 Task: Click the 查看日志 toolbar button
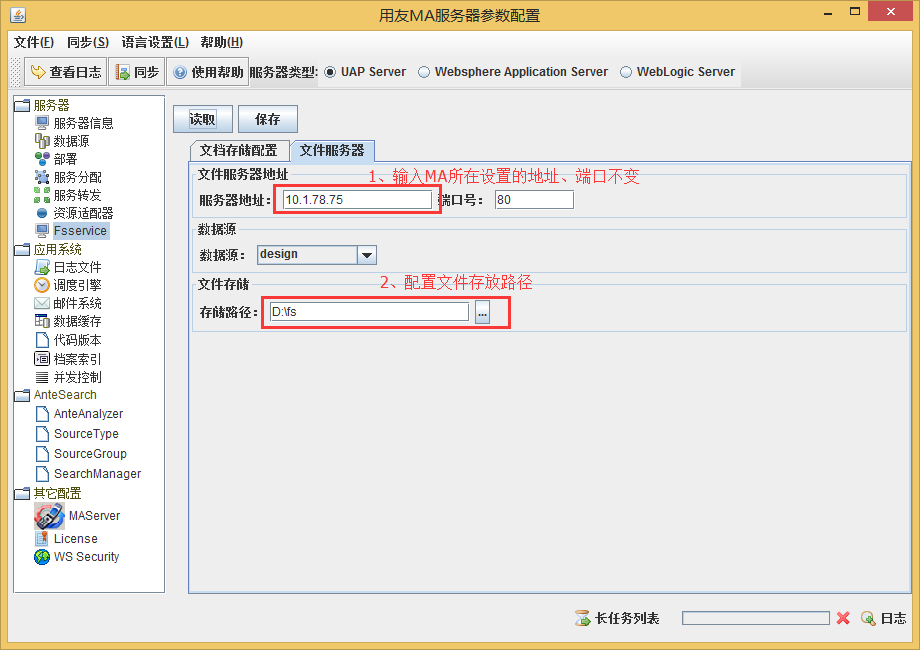(x=66, y=72)
